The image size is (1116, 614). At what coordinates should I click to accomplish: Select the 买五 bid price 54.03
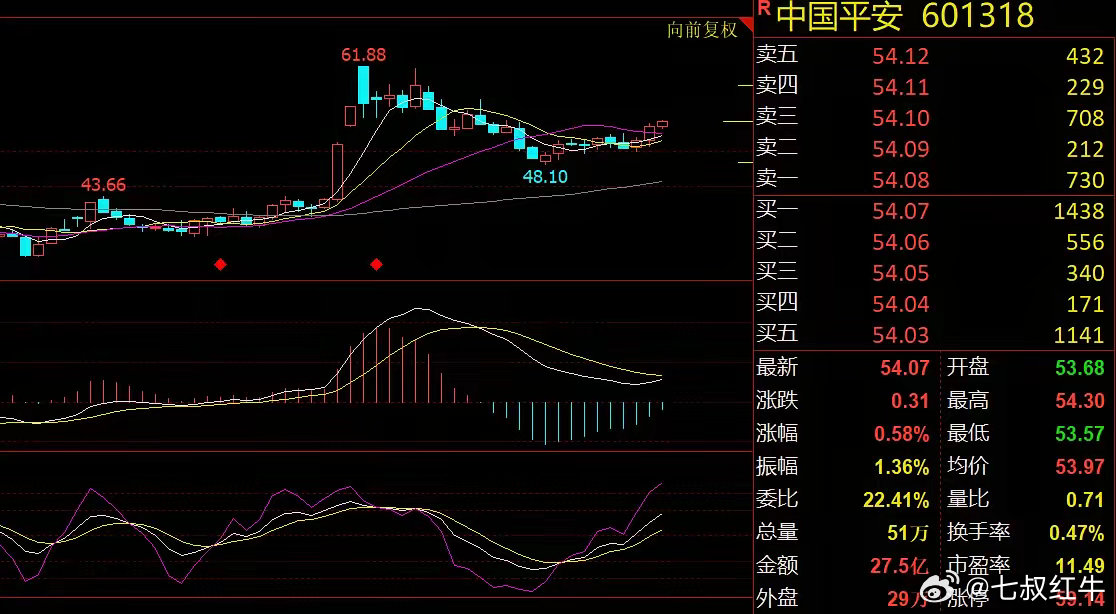(901, 335)
